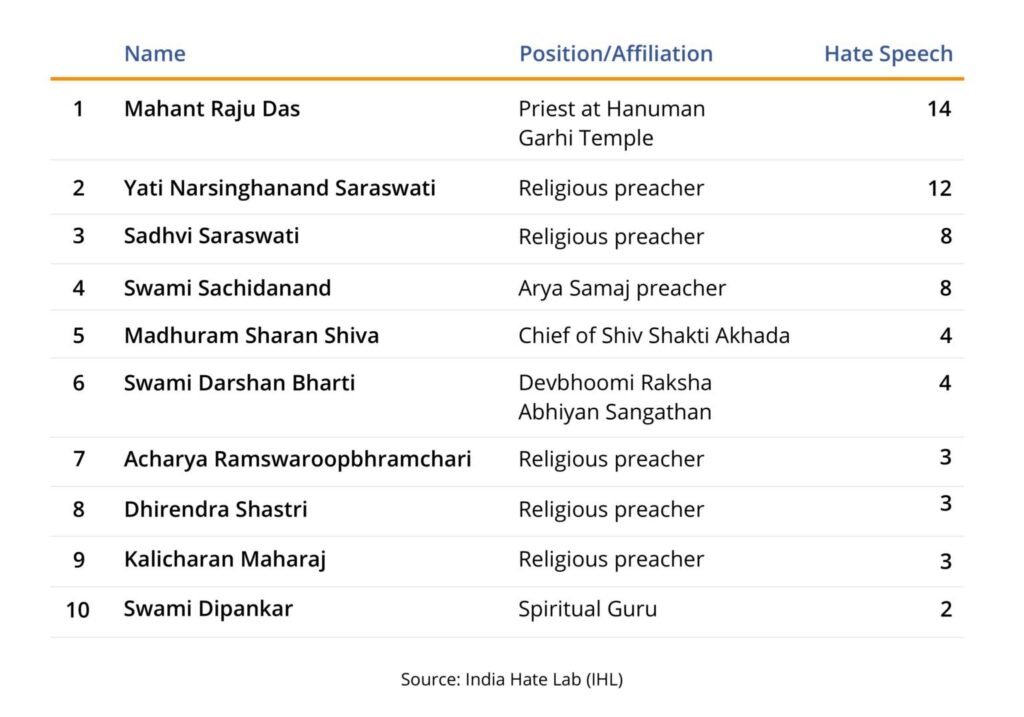Select Arya Samaj preacher affiliation

[x=622, y=288]
